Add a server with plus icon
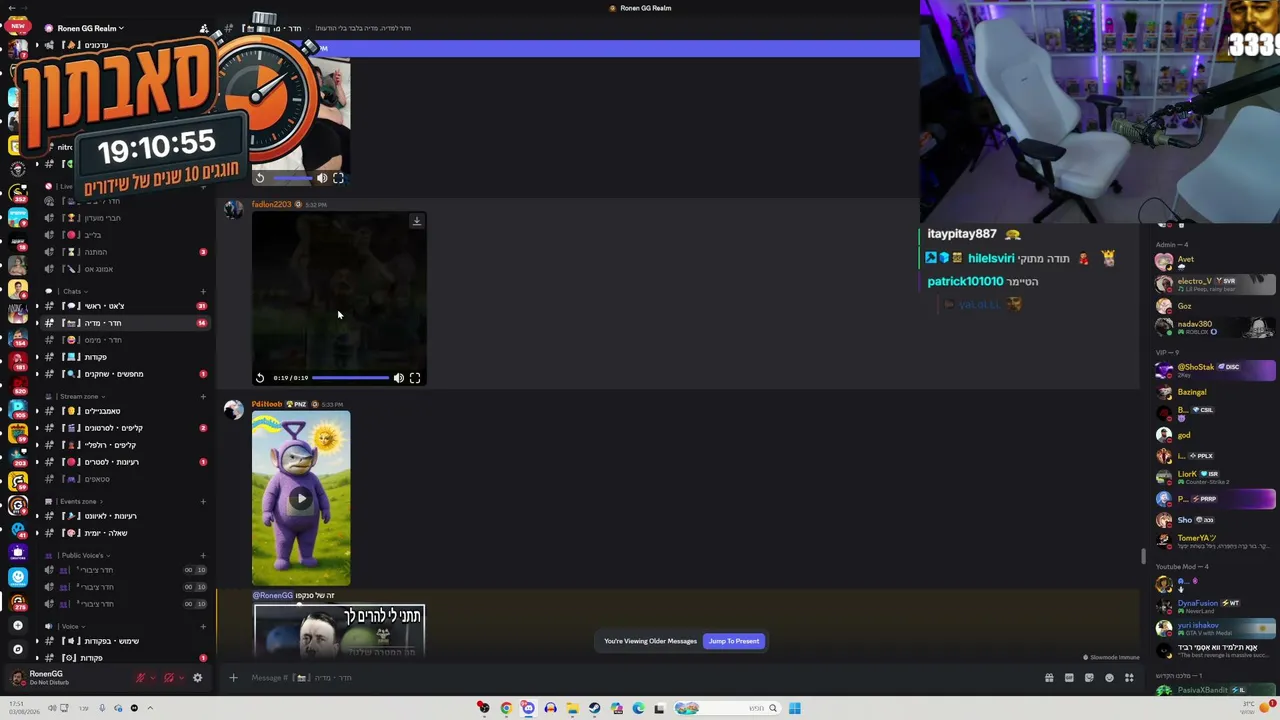The image size is (1280, 720). coord(17,626)
